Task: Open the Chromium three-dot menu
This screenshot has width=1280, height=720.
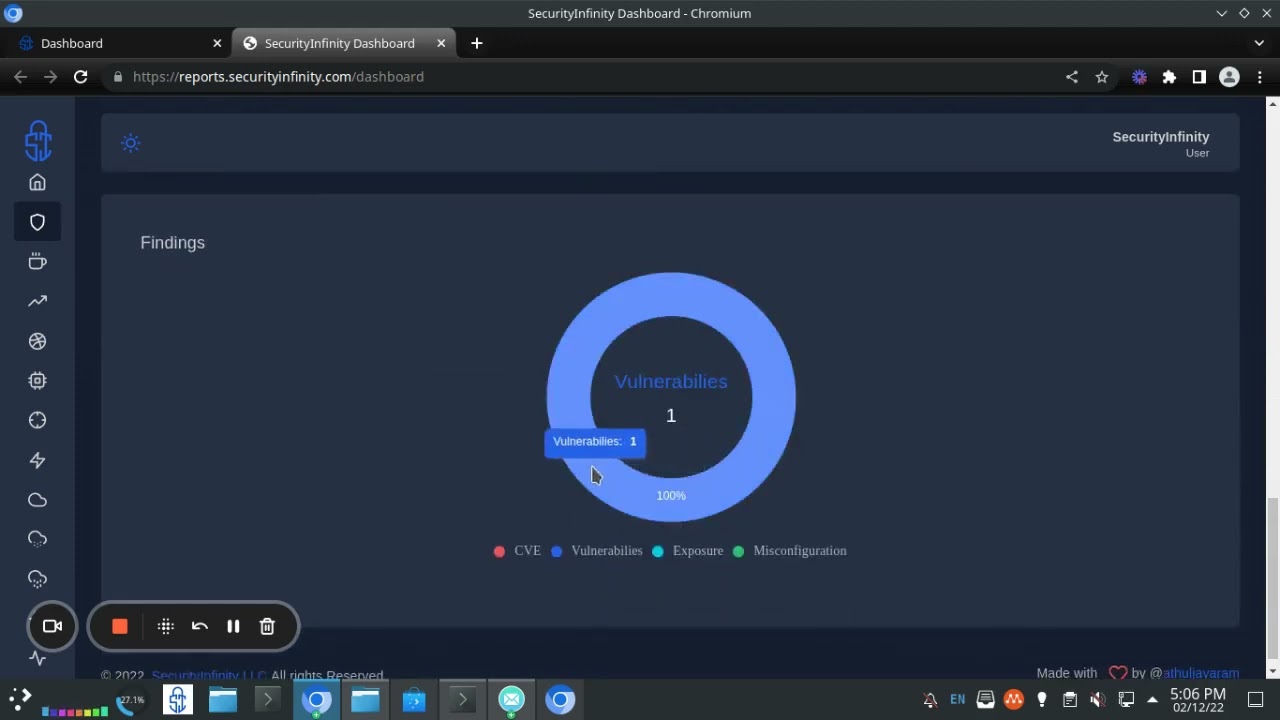Action: coord(1260,76)
